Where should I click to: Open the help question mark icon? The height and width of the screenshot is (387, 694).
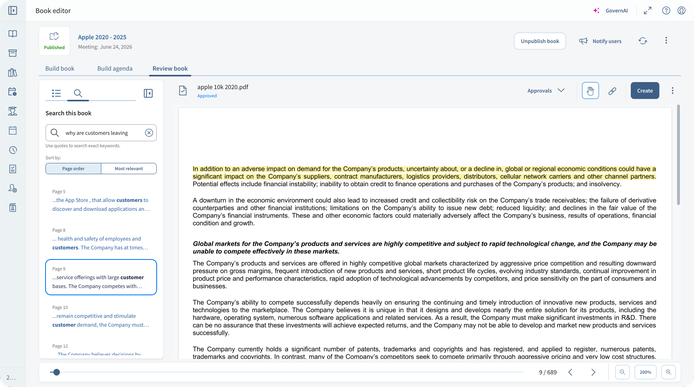pyautogui.click(x=666, y=11)
